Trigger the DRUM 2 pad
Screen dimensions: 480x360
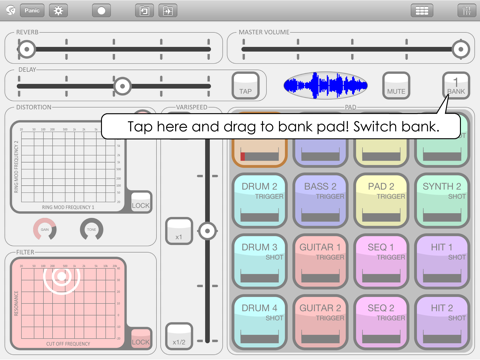[x=260, y=201]
